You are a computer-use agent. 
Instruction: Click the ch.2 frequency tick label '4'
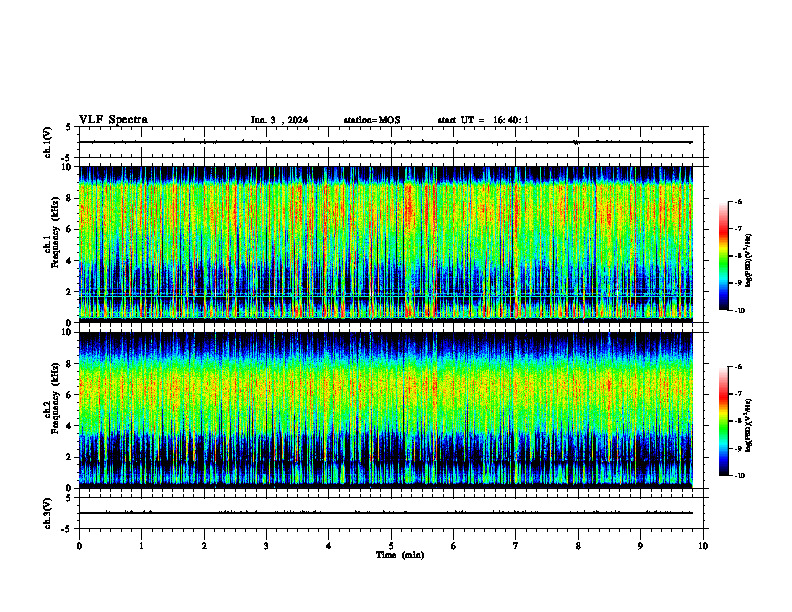[x=68, y=426]
